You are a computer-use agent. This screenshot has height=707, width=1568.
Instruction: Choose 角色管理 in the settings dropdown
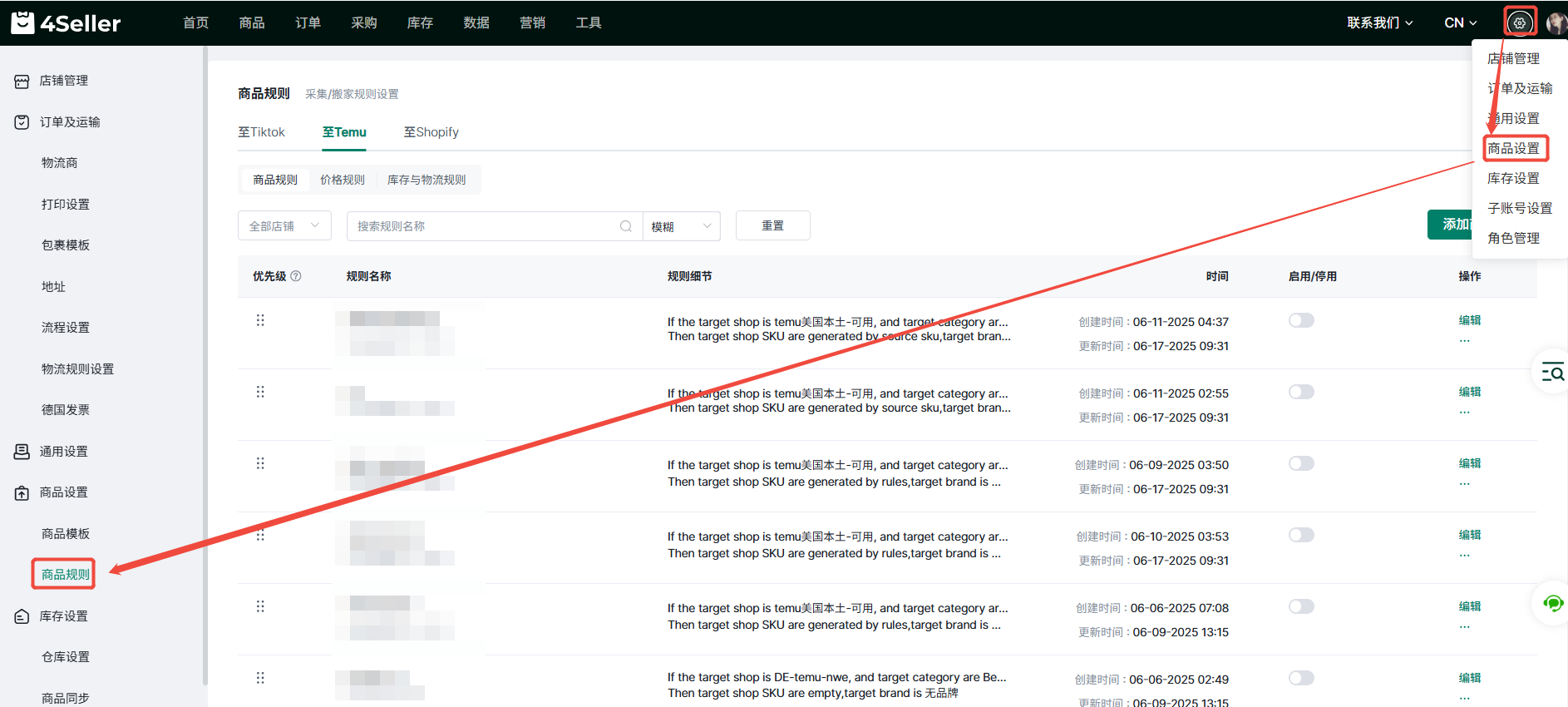point(1513,238)
